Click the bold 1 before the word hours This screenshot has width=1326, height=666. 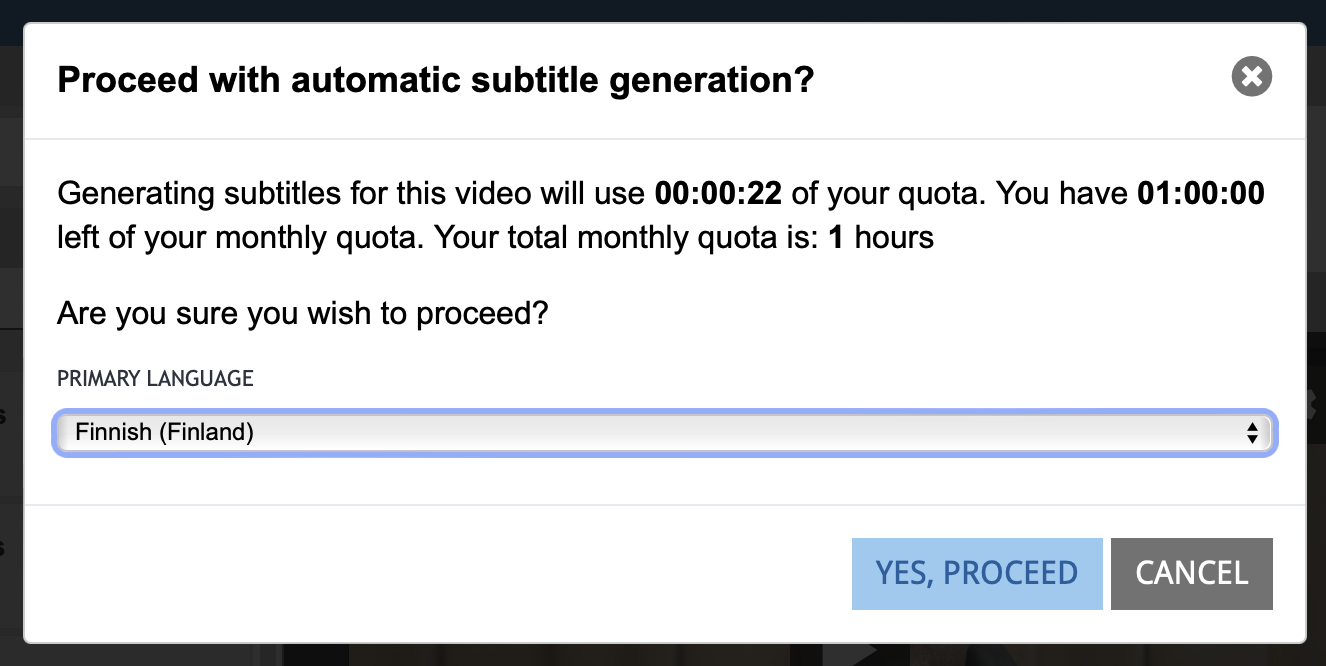tap(835, 238)
